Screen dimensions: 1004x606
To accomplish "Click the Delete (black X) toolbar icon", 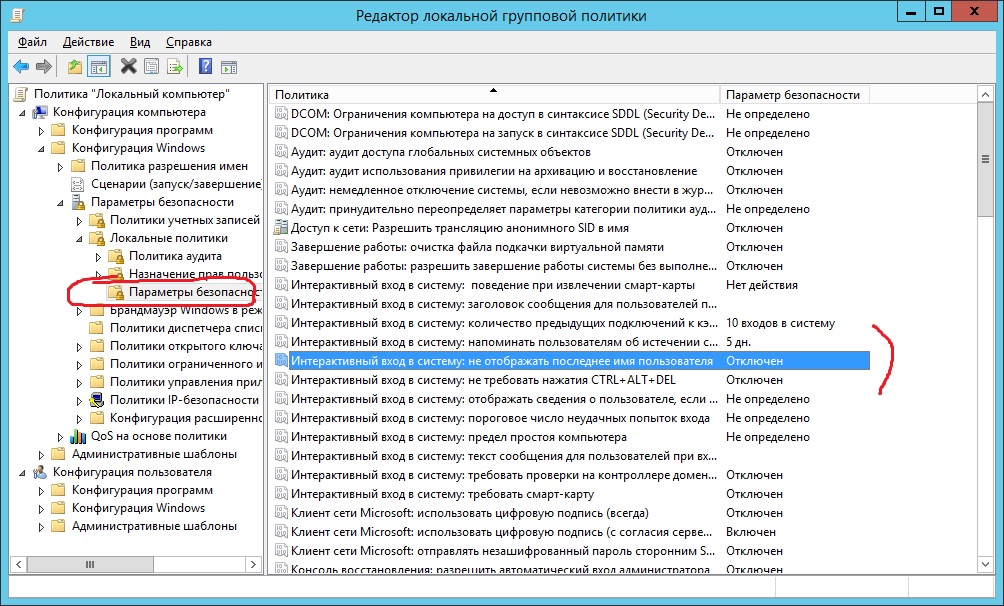I will click(128, 67).
